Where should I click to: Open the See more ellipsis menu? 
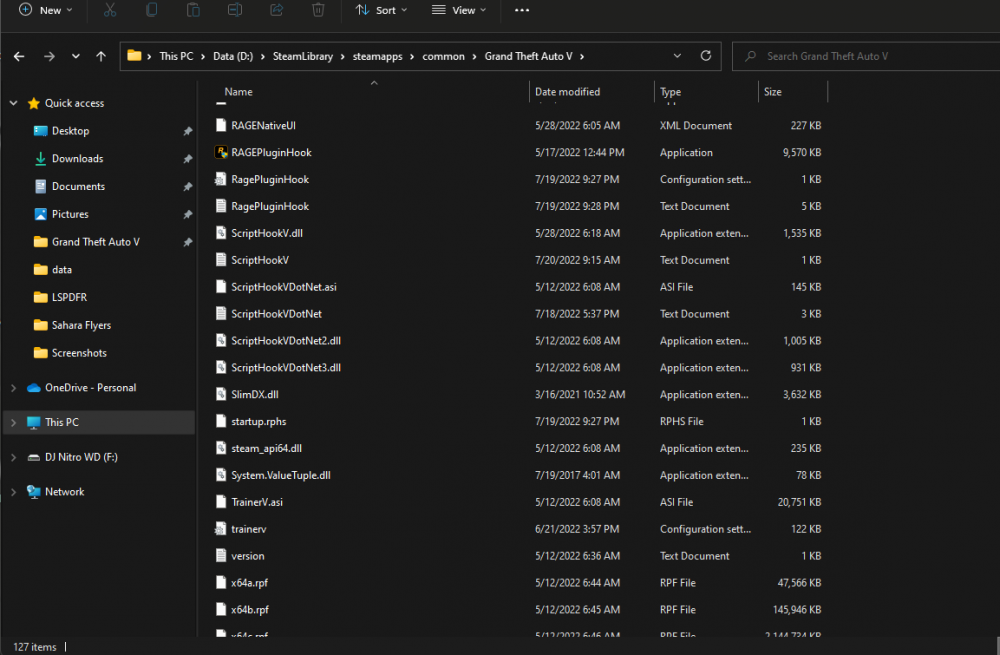[x=521, y=10]
